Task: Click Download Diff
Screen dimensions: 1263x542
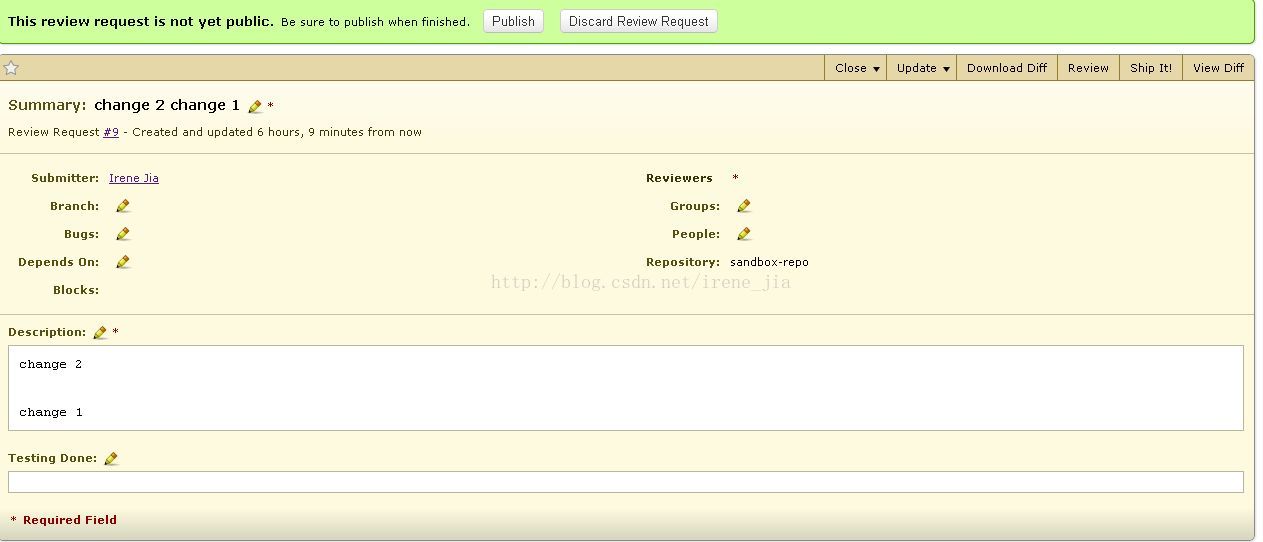Action: coord(1007,68)
